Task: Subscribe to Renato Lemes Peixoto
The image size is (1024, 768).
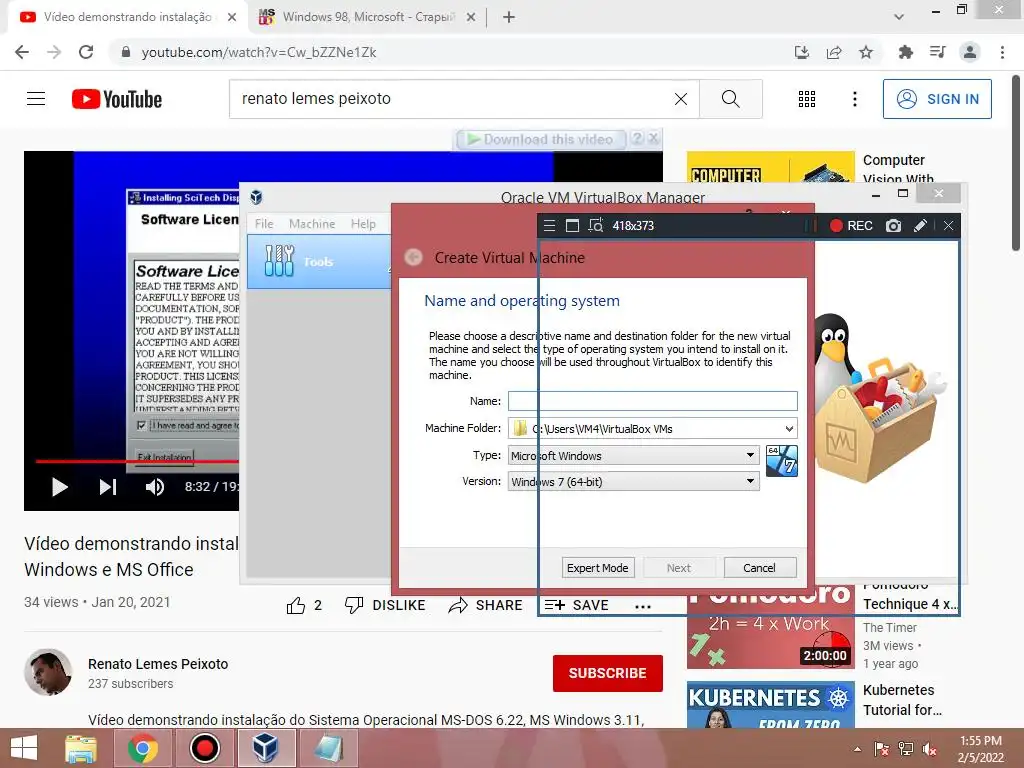Action: [x=607, y=673]
